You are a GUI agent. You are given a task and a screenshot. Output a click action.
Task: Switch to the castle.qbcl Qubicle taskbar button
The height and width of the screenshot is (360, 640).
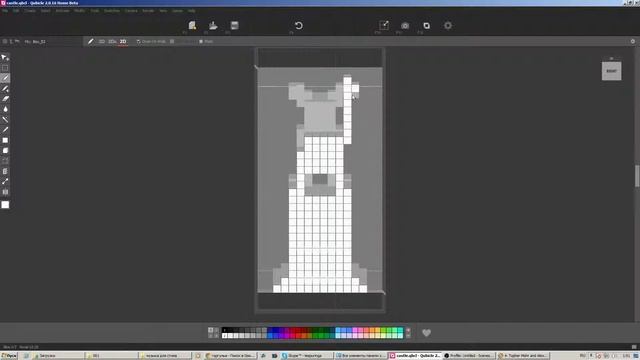415,356
